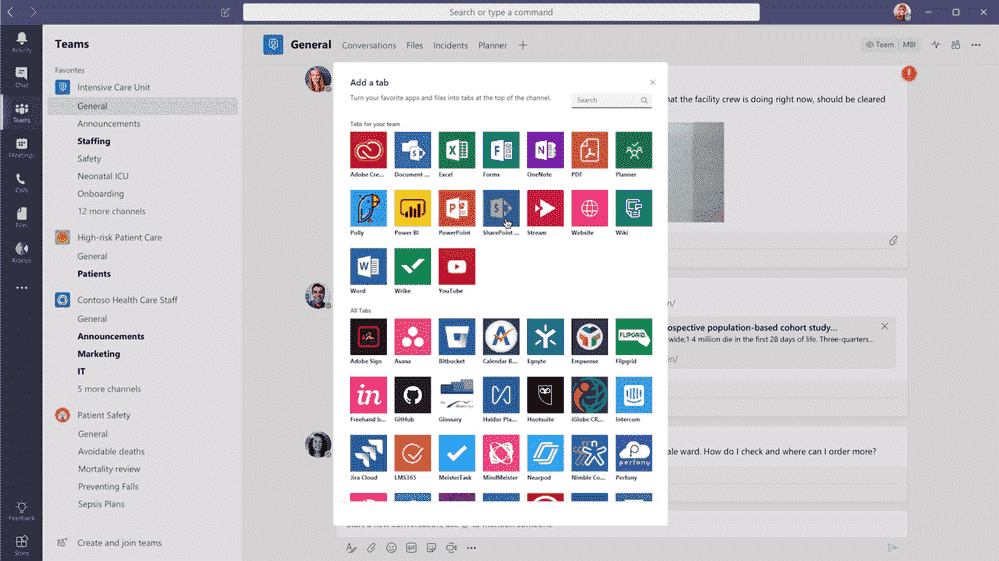Choose the Nearpod app tile
The height and width of the screenshot is (561, 999).
pos(545,453)
